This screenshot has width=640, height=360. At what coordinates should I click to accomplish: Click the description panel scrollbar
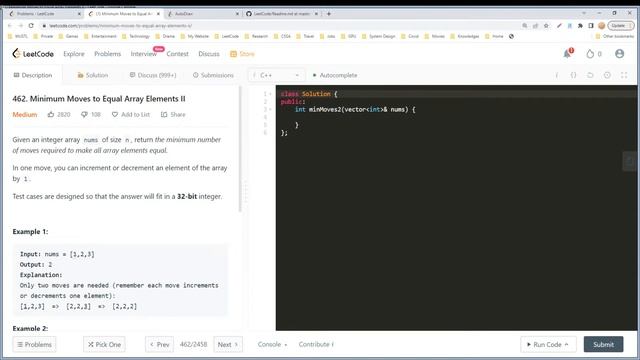point(240,149)
